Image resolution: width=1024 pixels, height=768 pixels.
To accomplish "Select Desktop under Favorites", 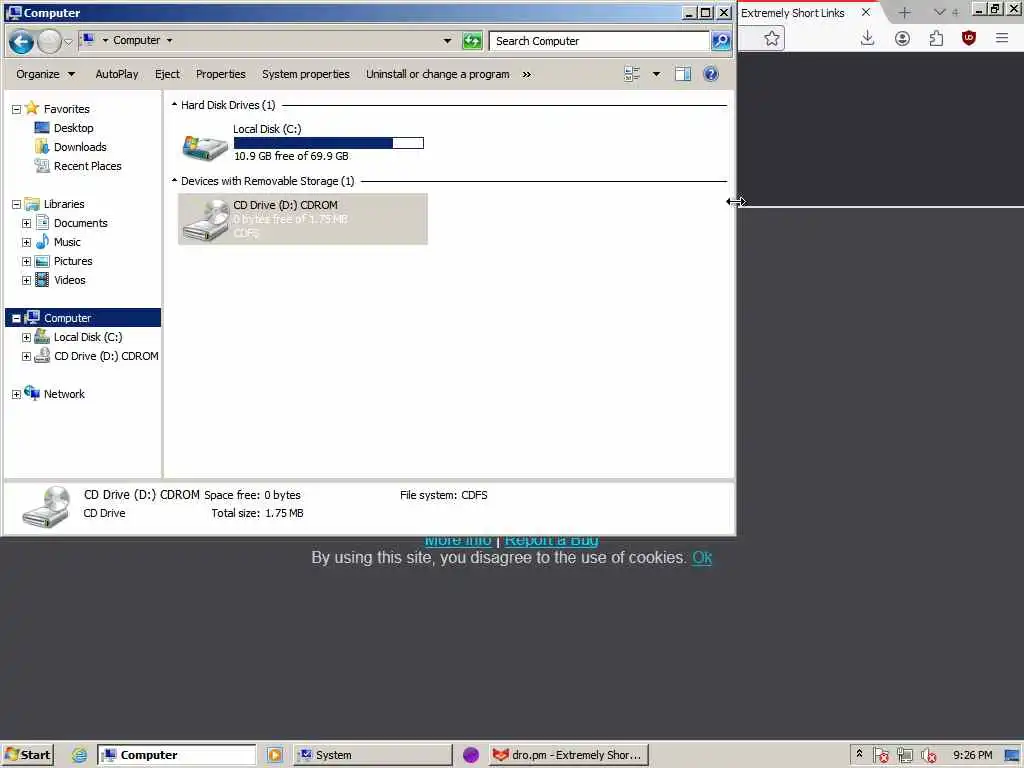I will click(x=73, y=128).
